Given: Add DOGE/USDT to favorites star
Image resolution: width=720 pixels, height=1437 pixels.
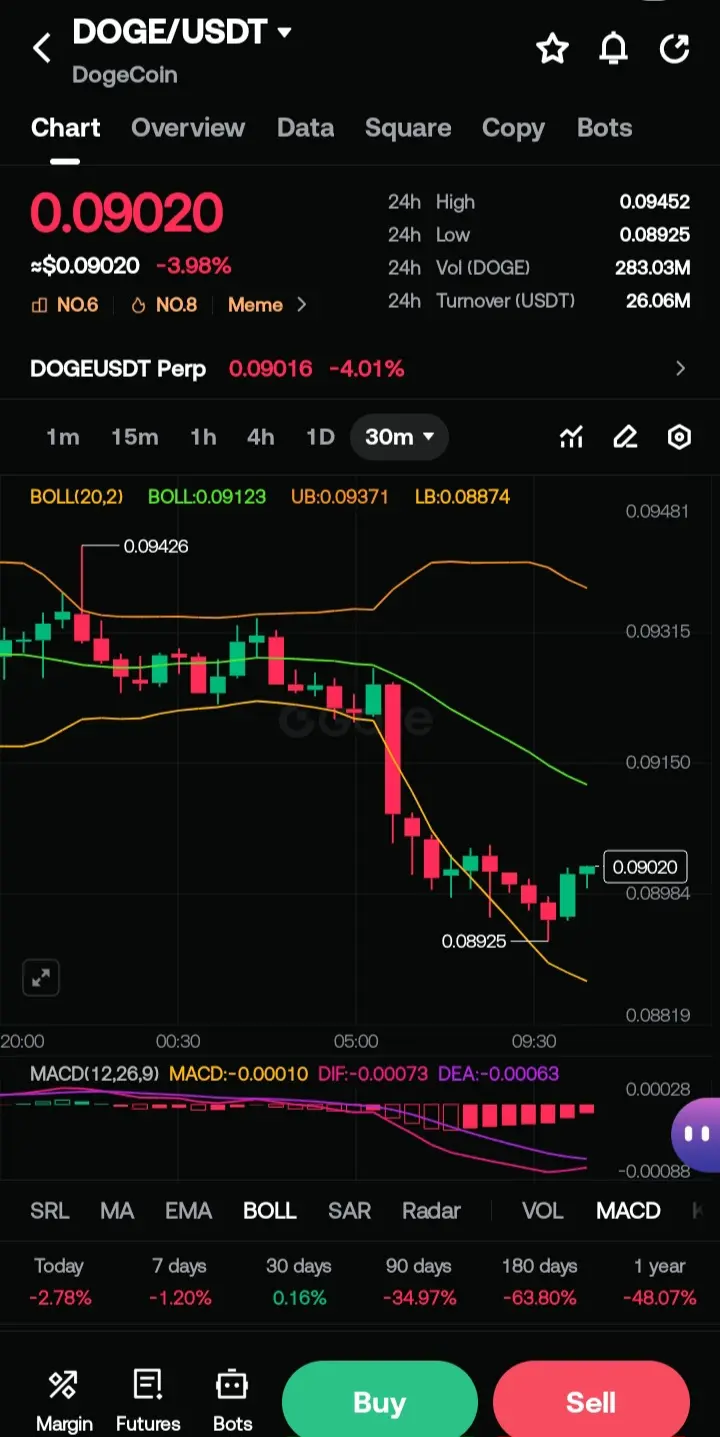Looking at the screenshot, I should [x=552, y=48].
